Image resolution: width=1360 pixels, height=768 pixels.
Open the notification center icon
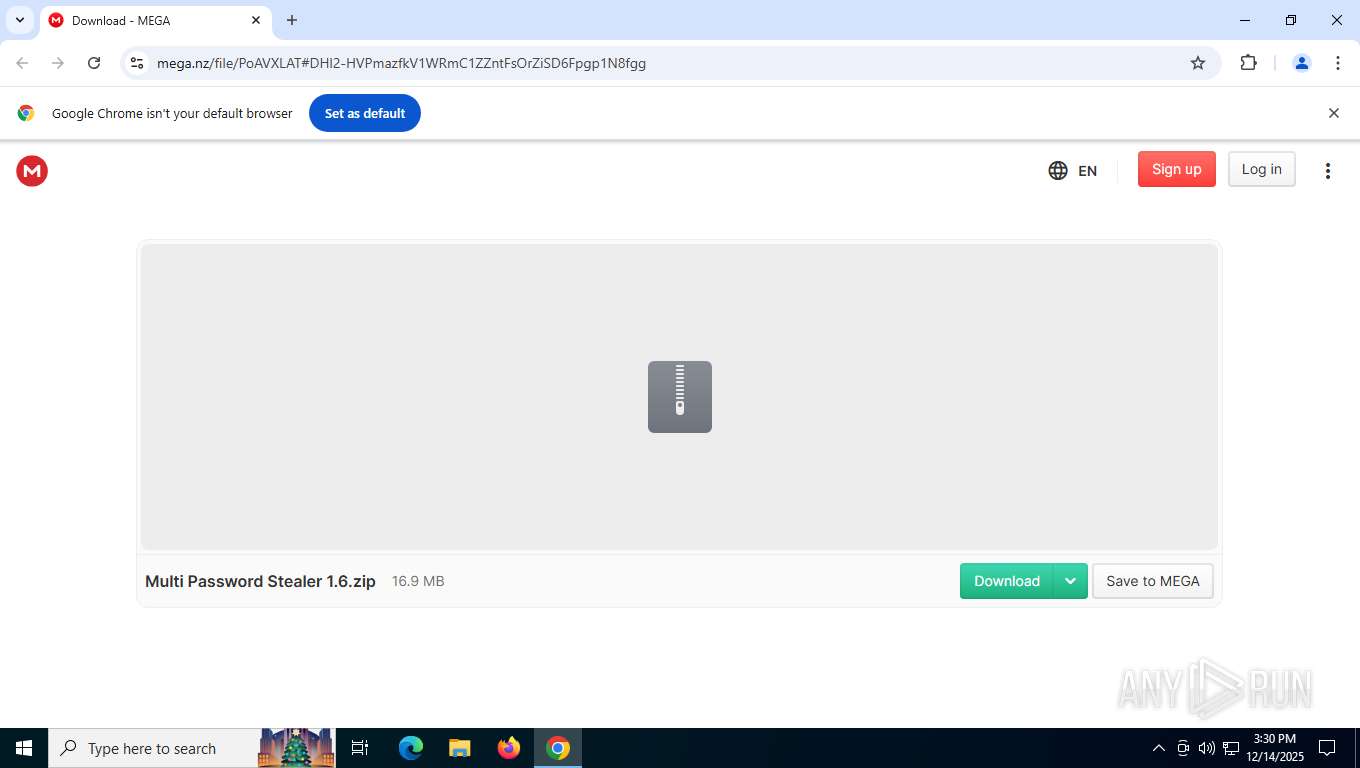[x=1327, y=748]
